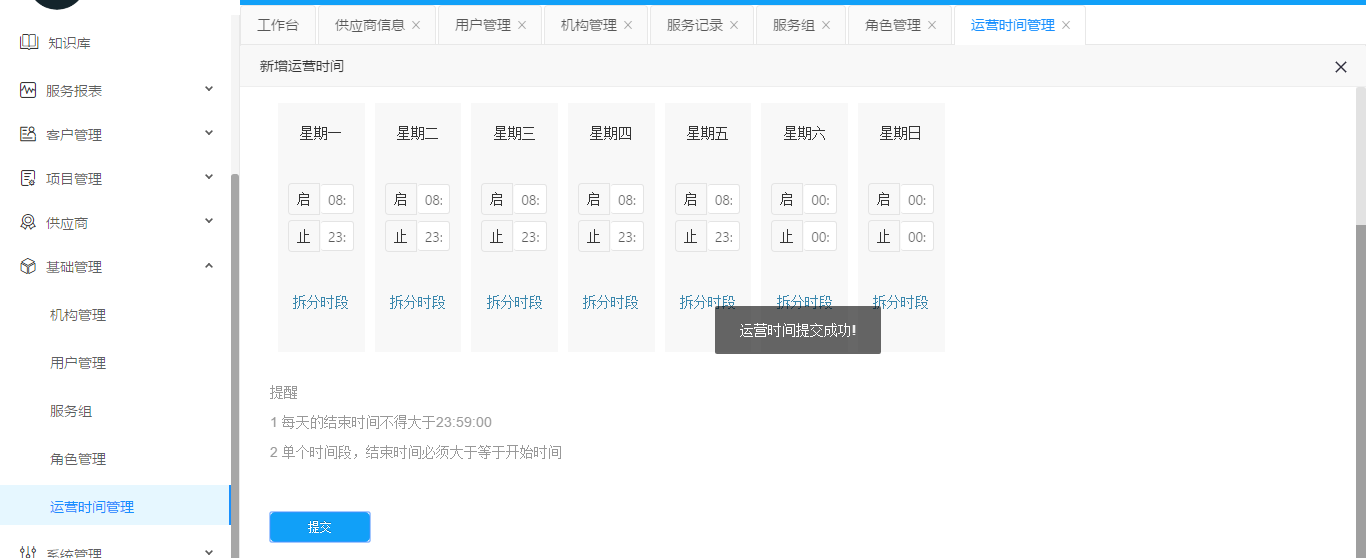Image resolution: width=1366 pixels, height=558 pixels.
Task: Switch to the 工作台 tab
Action: tap(278, 25)
